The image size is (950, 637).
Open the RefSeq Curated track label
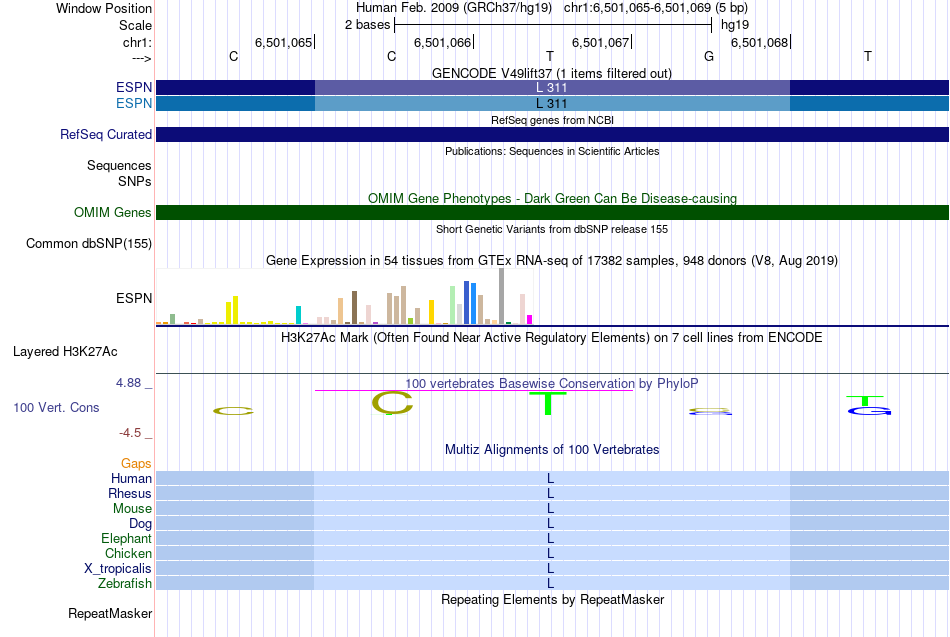[106, 135]
